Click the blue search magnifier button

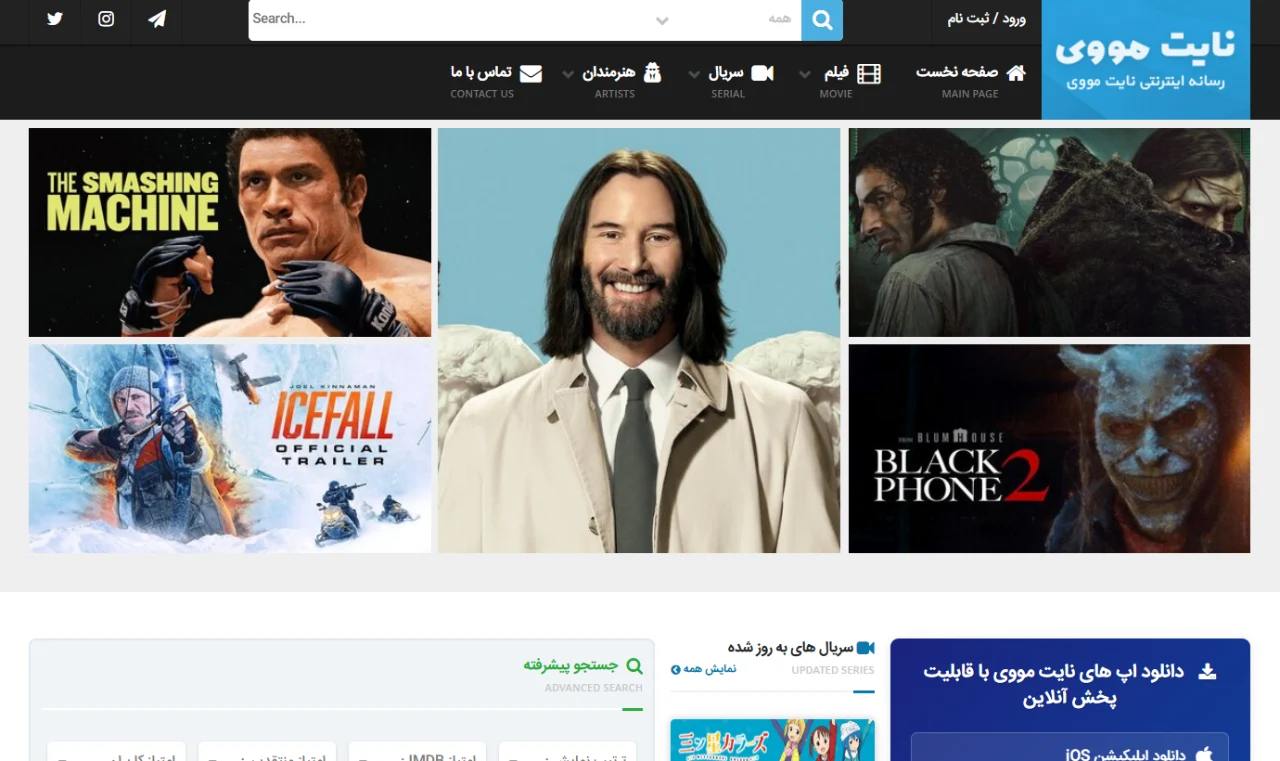point(822,20)
